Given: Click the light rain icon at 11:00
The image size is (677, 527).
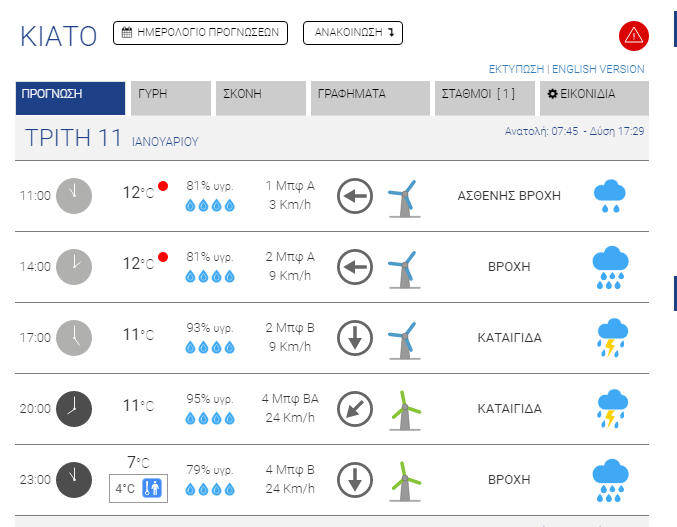Looking at the screenshot, I should [x=610, y=196].
